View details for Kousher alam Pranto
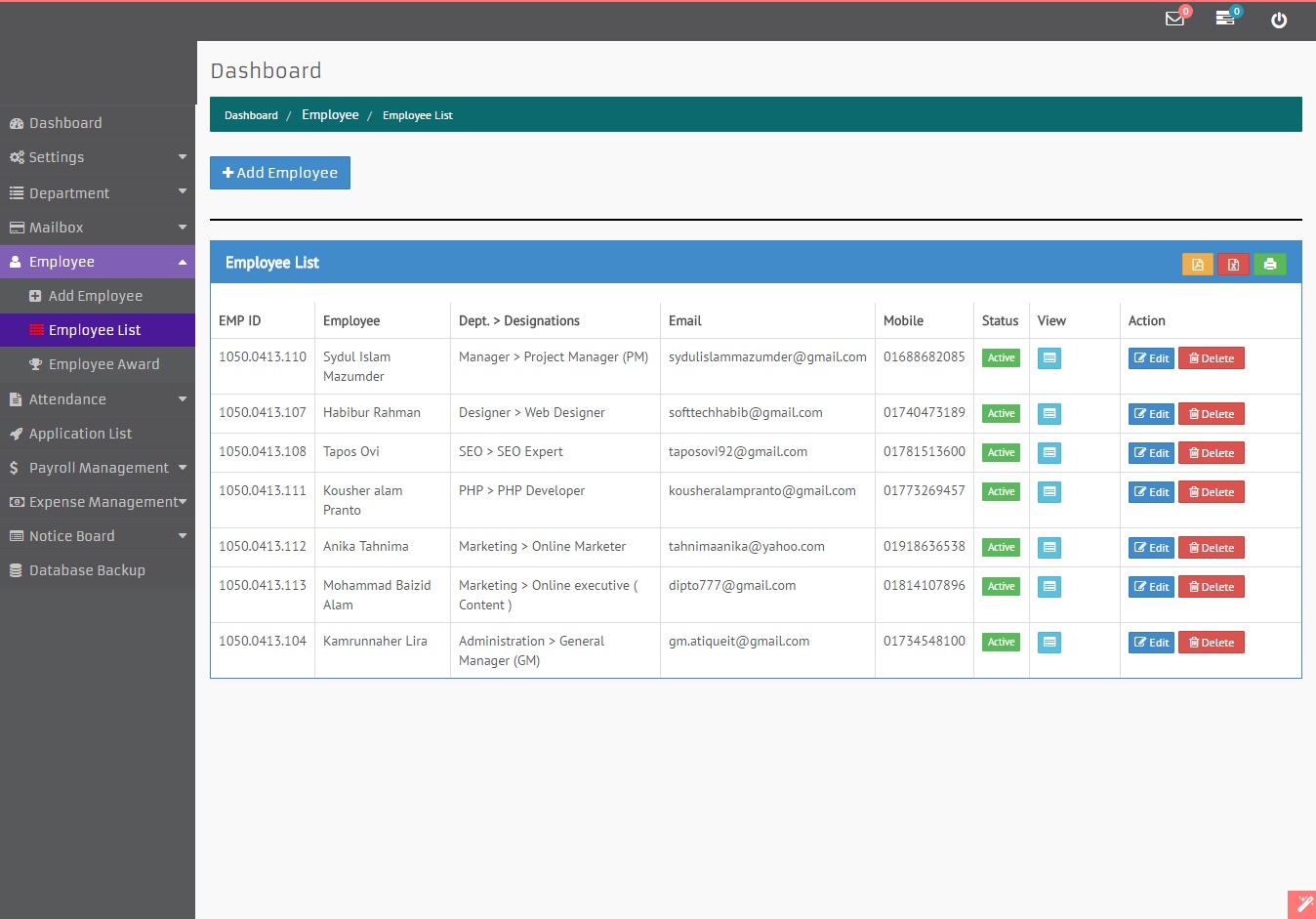1316x919 pixels. pos(1049,492)
